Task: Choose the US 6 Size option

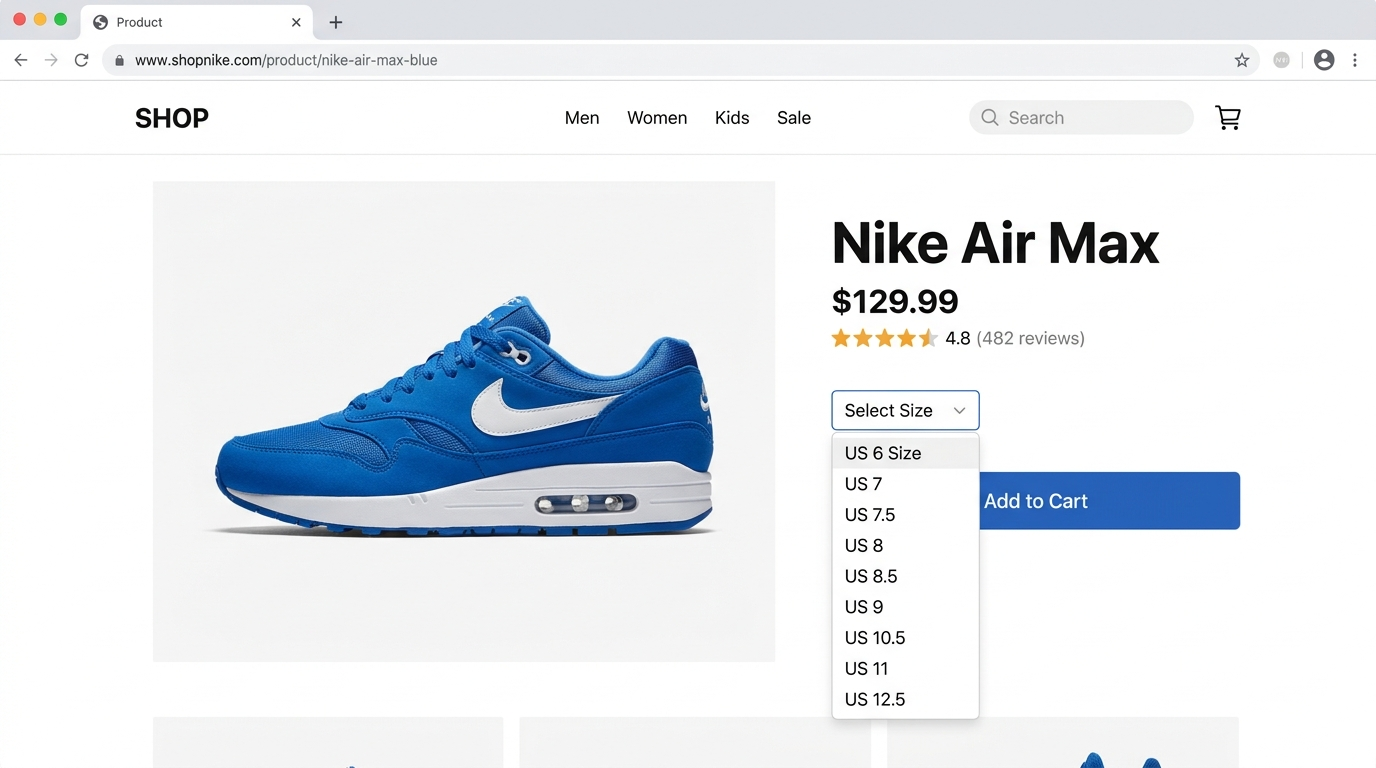Action: tap(905, 453)
